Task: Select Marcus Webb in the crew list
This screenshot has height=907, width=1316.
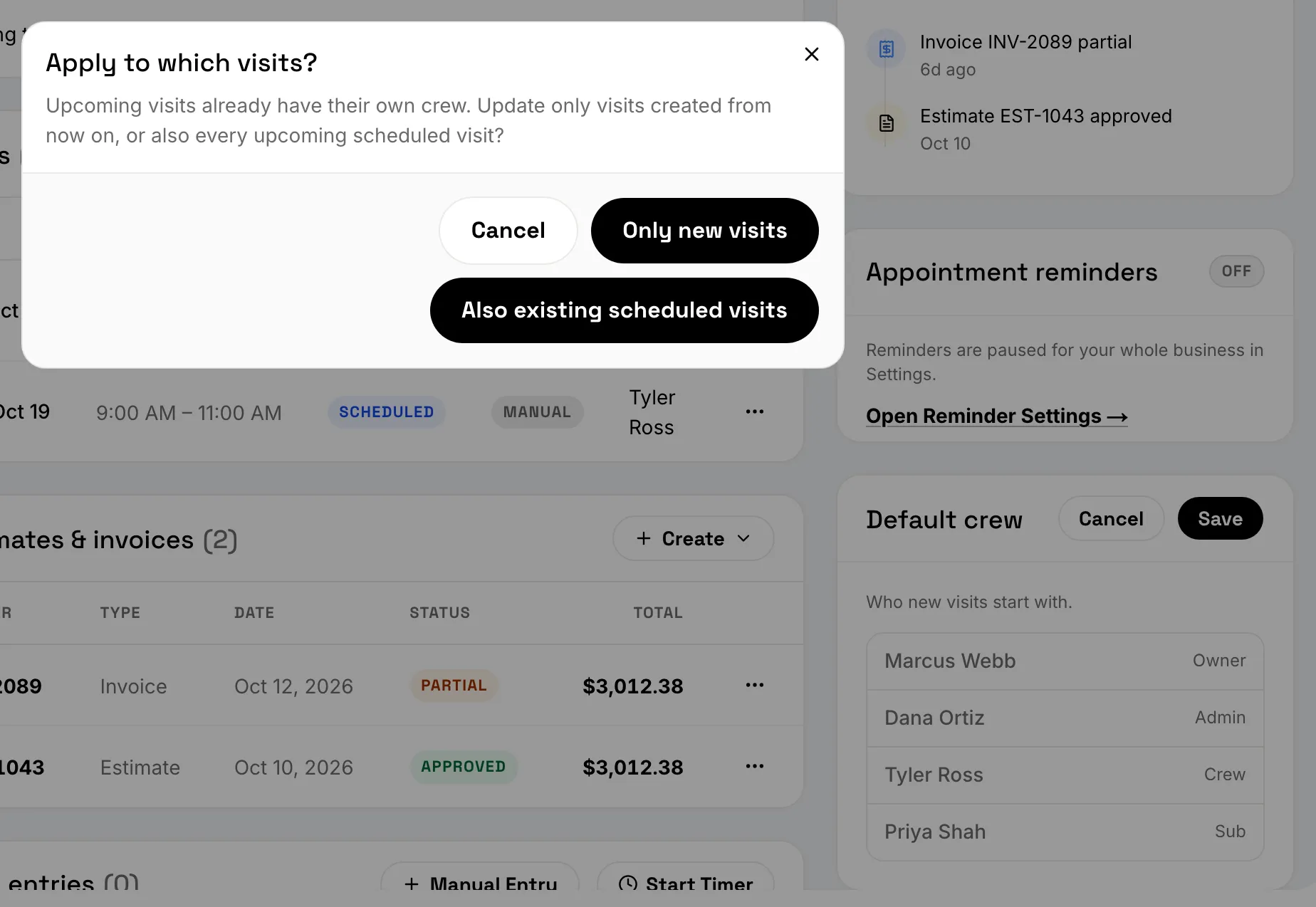Action: click(x=1065, y=661)
